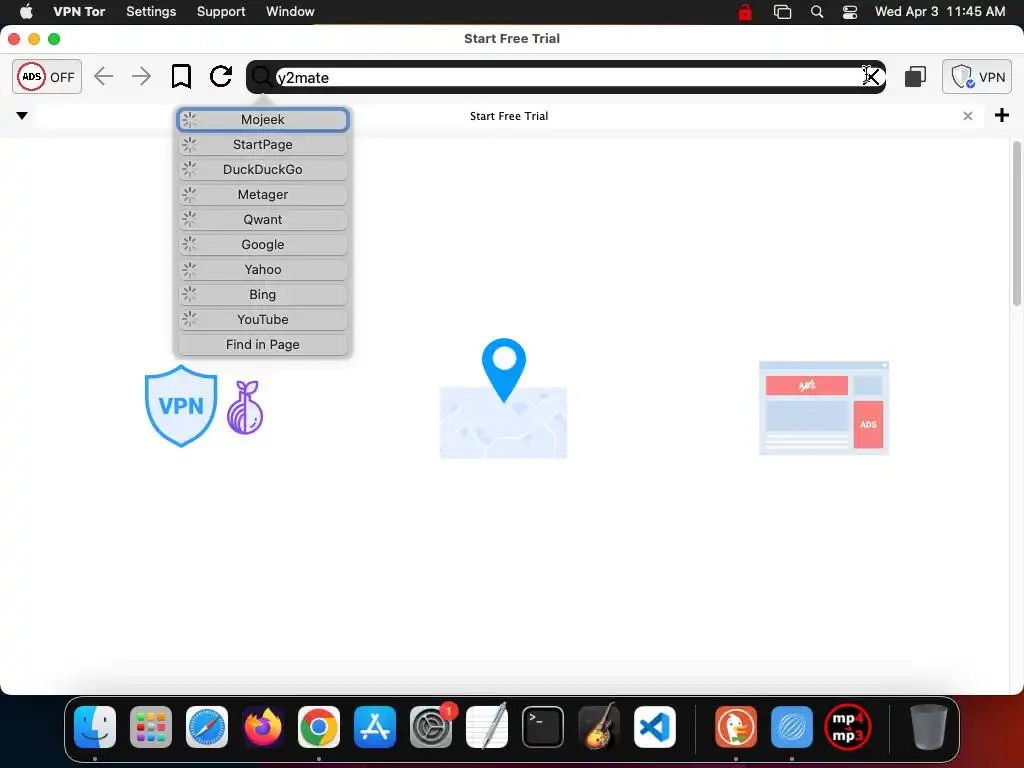Viewport: 1024px width, 768px height.
Task: Search with Qwant
Action: tap(263, 219)
